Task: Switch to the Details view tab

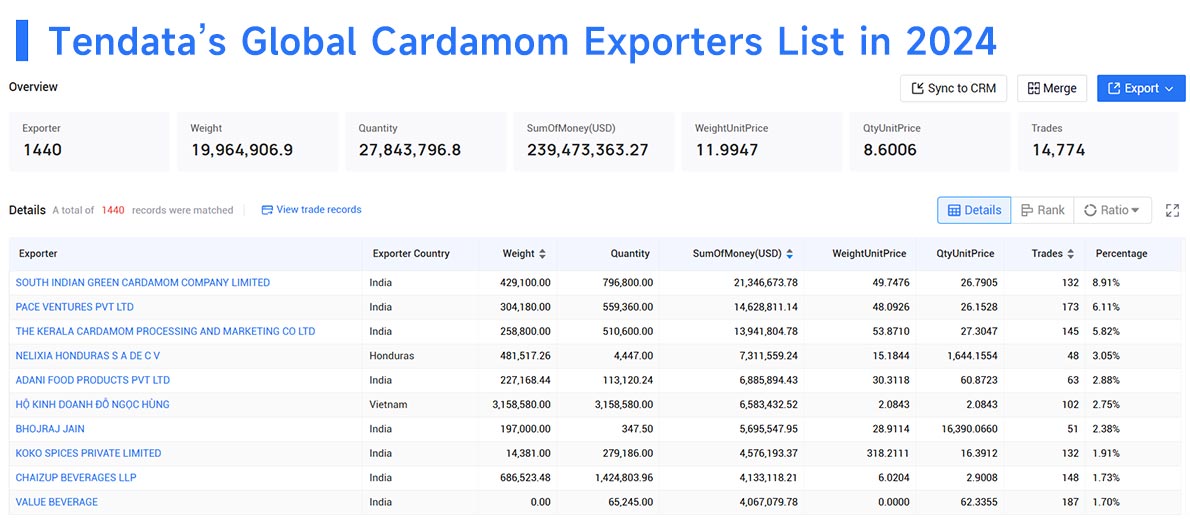Action: (x=974, y=210)
